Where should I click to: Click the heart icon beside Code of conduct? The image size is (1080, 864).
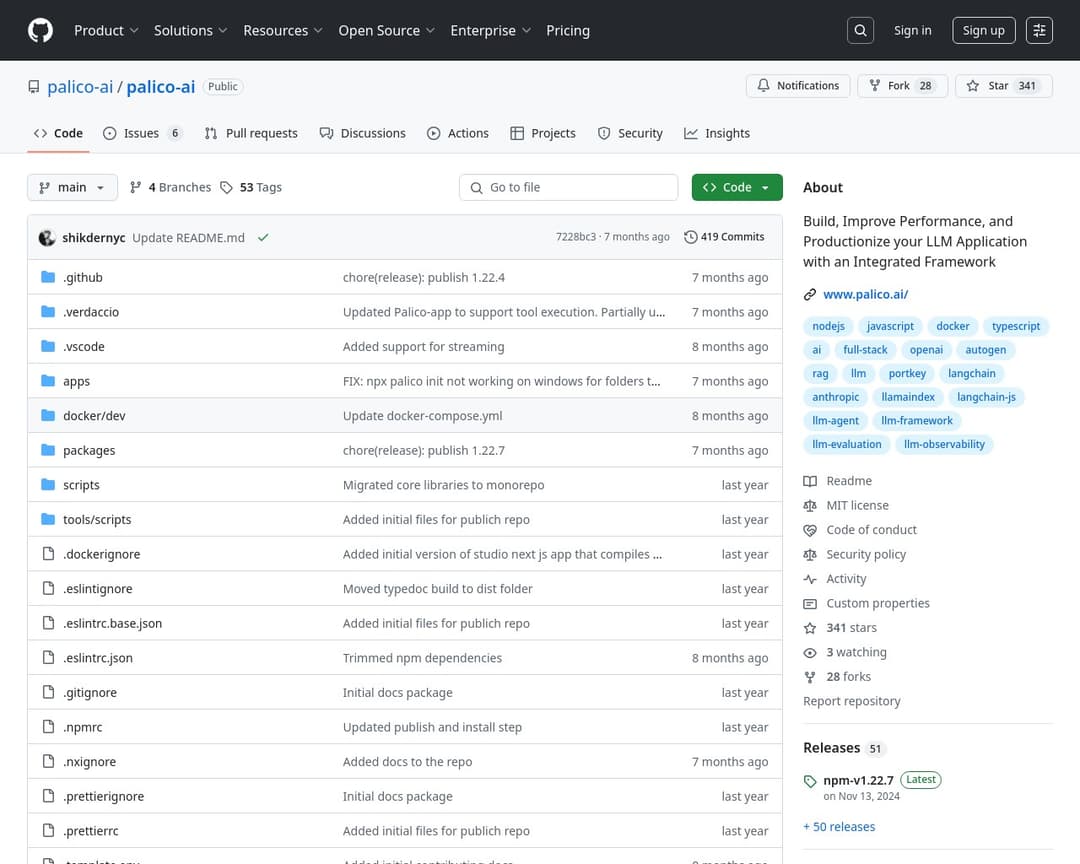[810, 530]
